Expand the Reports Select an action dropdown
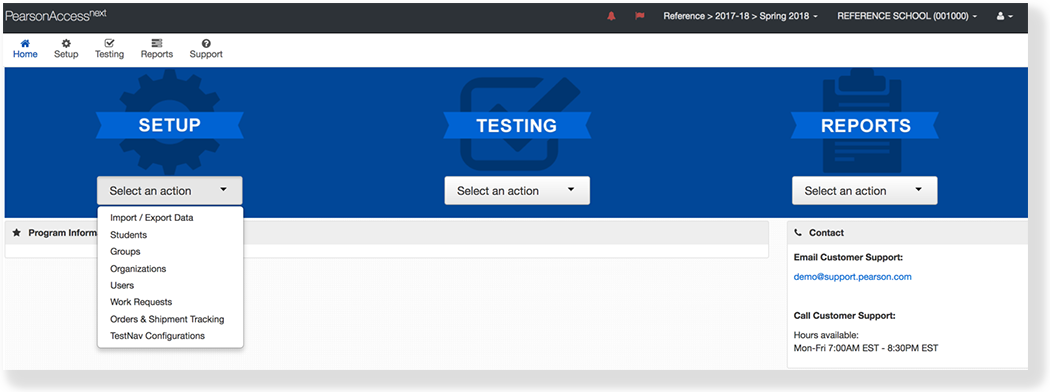 pos(865,191)
